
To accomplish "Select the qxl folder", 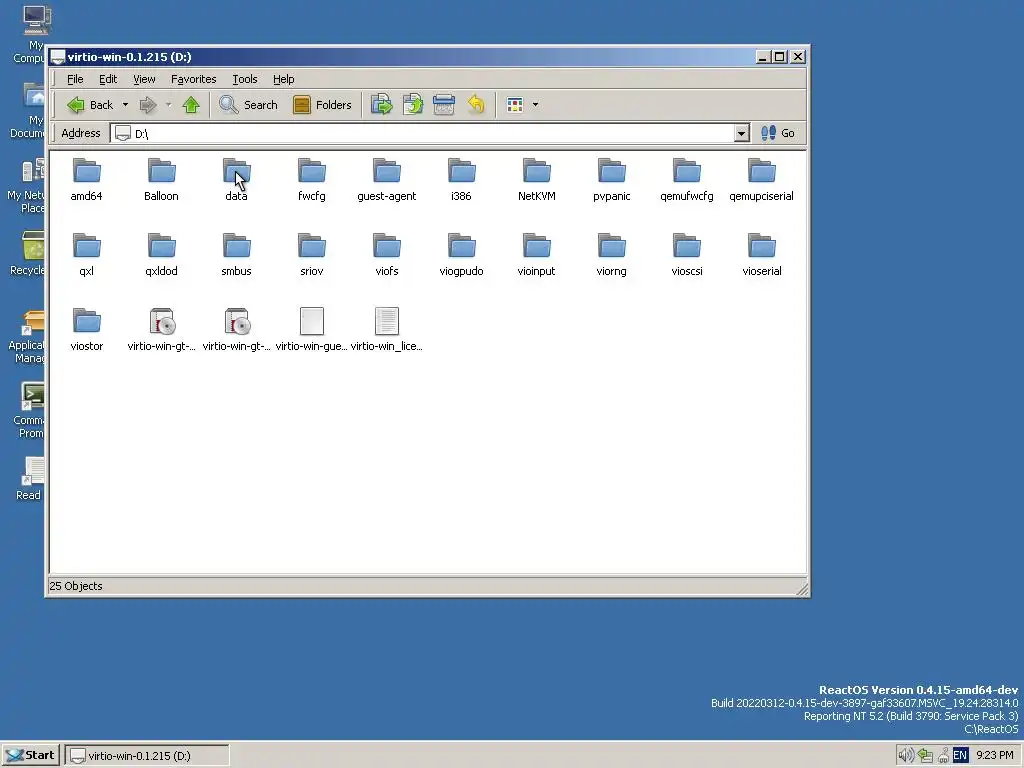I will [x=86, y=255].
